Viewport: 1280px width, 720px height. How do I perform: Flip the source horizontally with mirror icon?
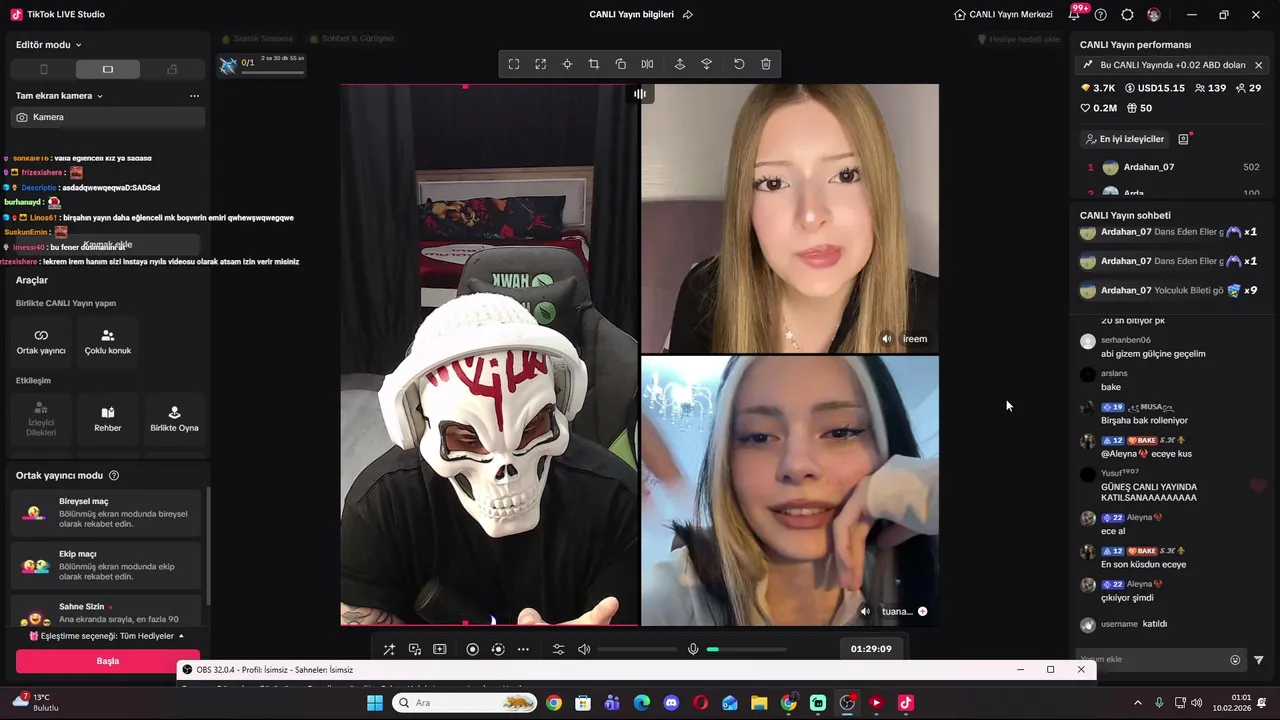pos(648,64)
